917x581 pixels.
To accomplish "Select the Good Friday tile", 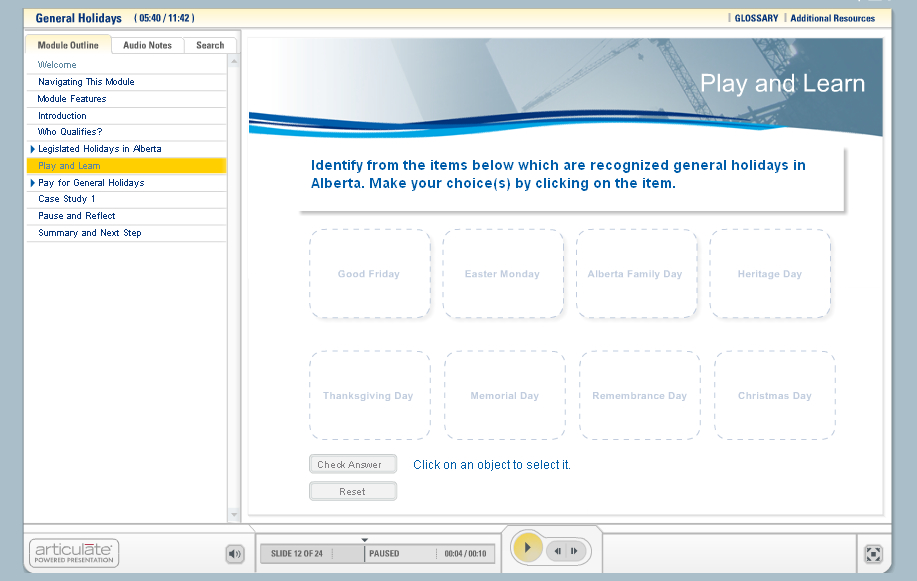I will (x=369, y=274).
